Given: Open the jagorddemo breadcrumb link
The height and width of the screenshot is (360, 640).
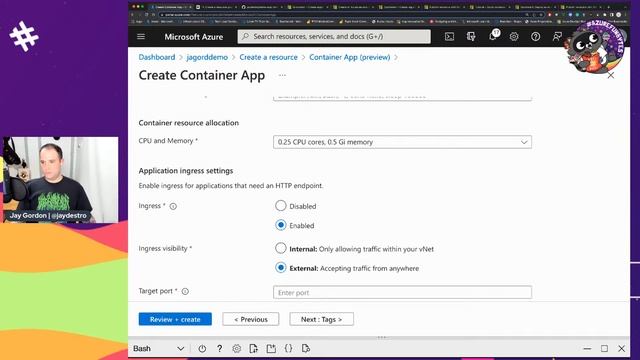Looking at the screenshot, I should pos(207,57).
